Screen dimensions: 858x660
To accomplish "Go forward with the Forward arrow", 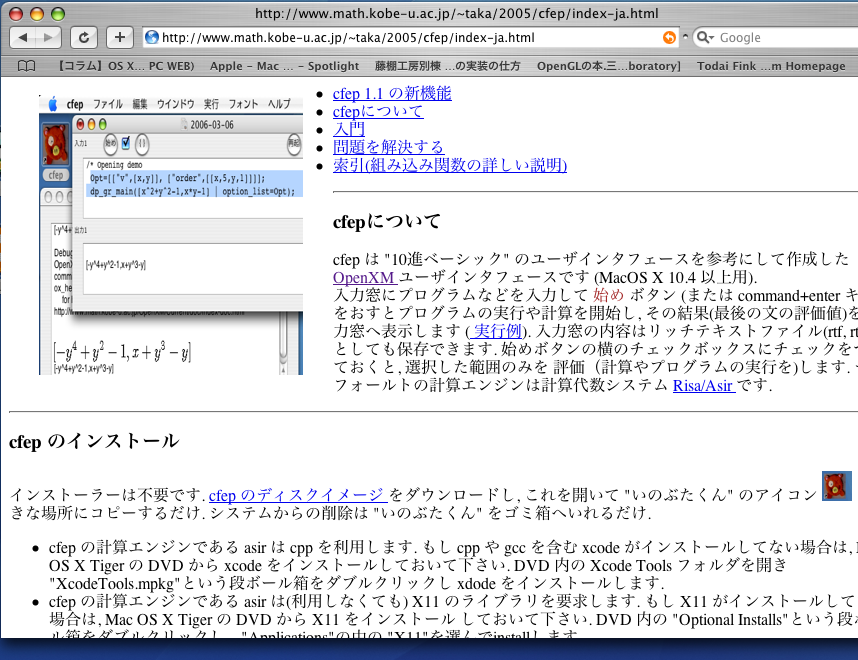I will [x=48, y=37].
